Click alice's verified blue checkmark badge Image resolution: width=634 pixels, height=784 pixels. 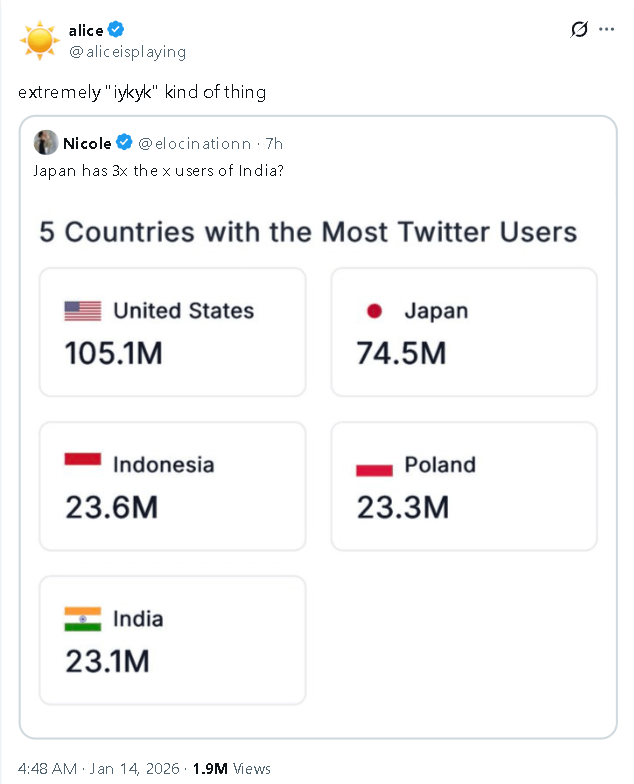(x=117, y=30)
